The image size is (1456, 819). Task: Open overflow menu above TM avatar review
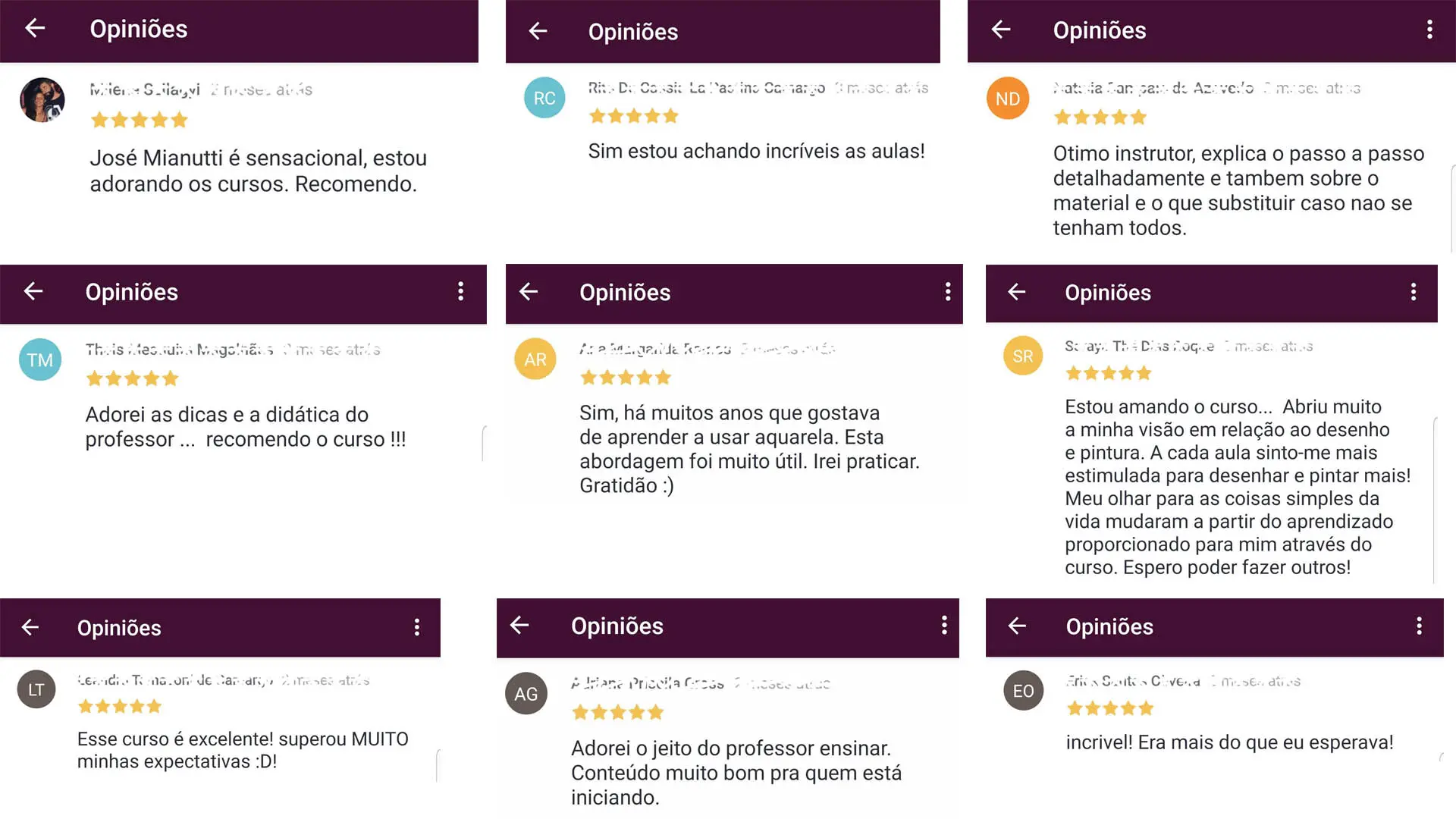tap(460, 292)
